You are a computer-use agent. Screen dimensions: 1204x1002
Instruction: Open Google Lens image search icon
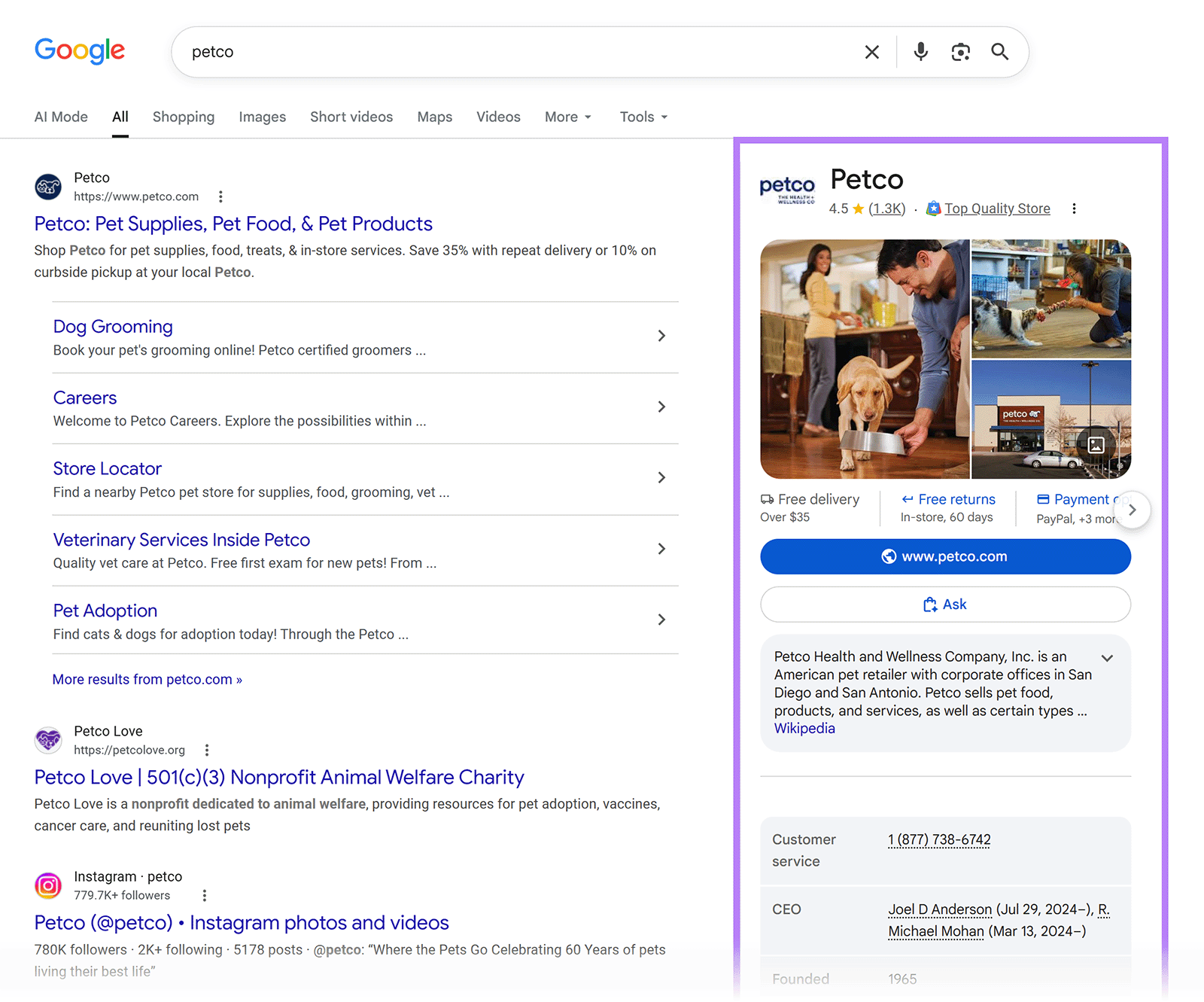click(x=960, y=52)
